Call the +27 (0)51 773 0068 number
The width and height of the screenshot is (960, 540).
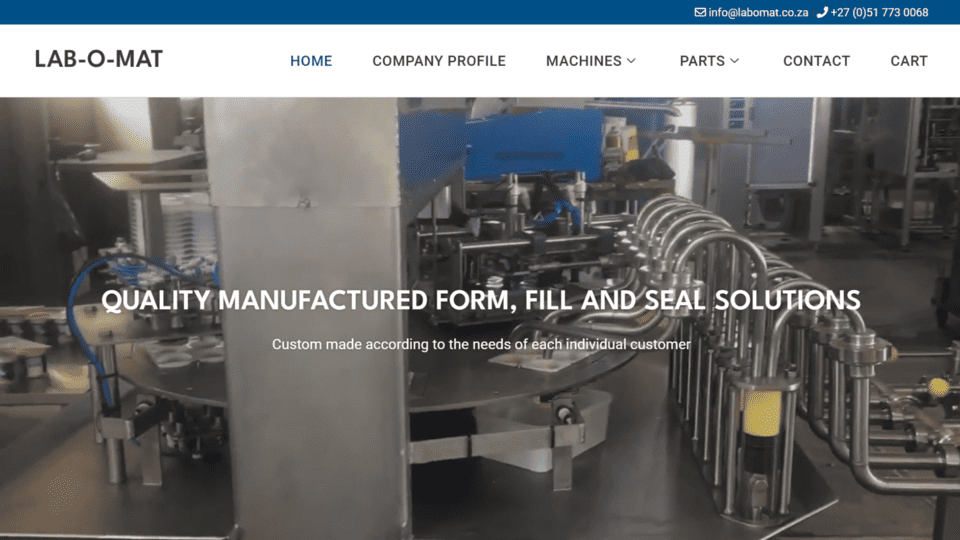[879, 12]
